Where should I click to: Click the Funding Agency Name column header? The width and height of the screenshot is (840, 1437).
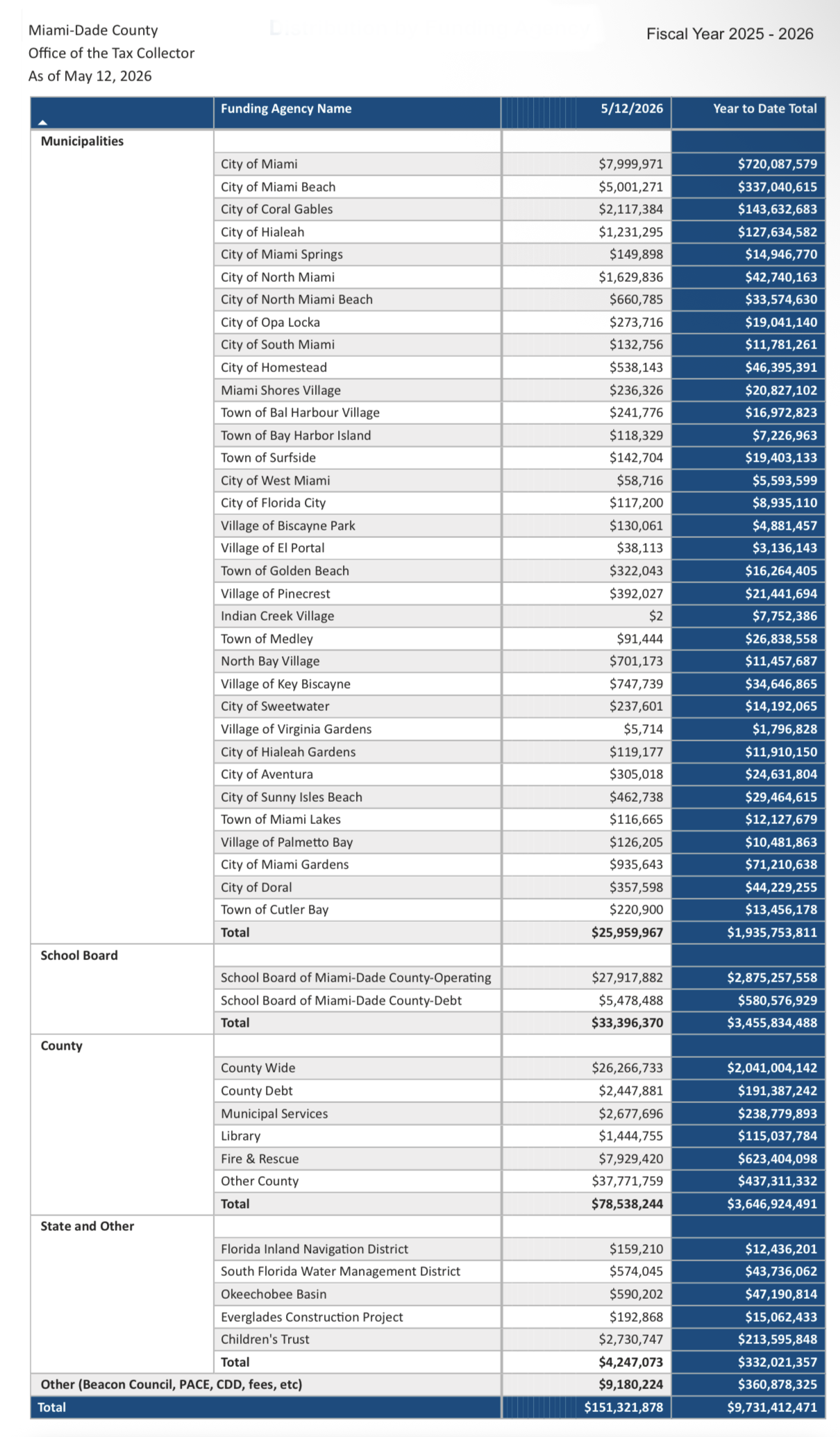(x=286, y=108)
